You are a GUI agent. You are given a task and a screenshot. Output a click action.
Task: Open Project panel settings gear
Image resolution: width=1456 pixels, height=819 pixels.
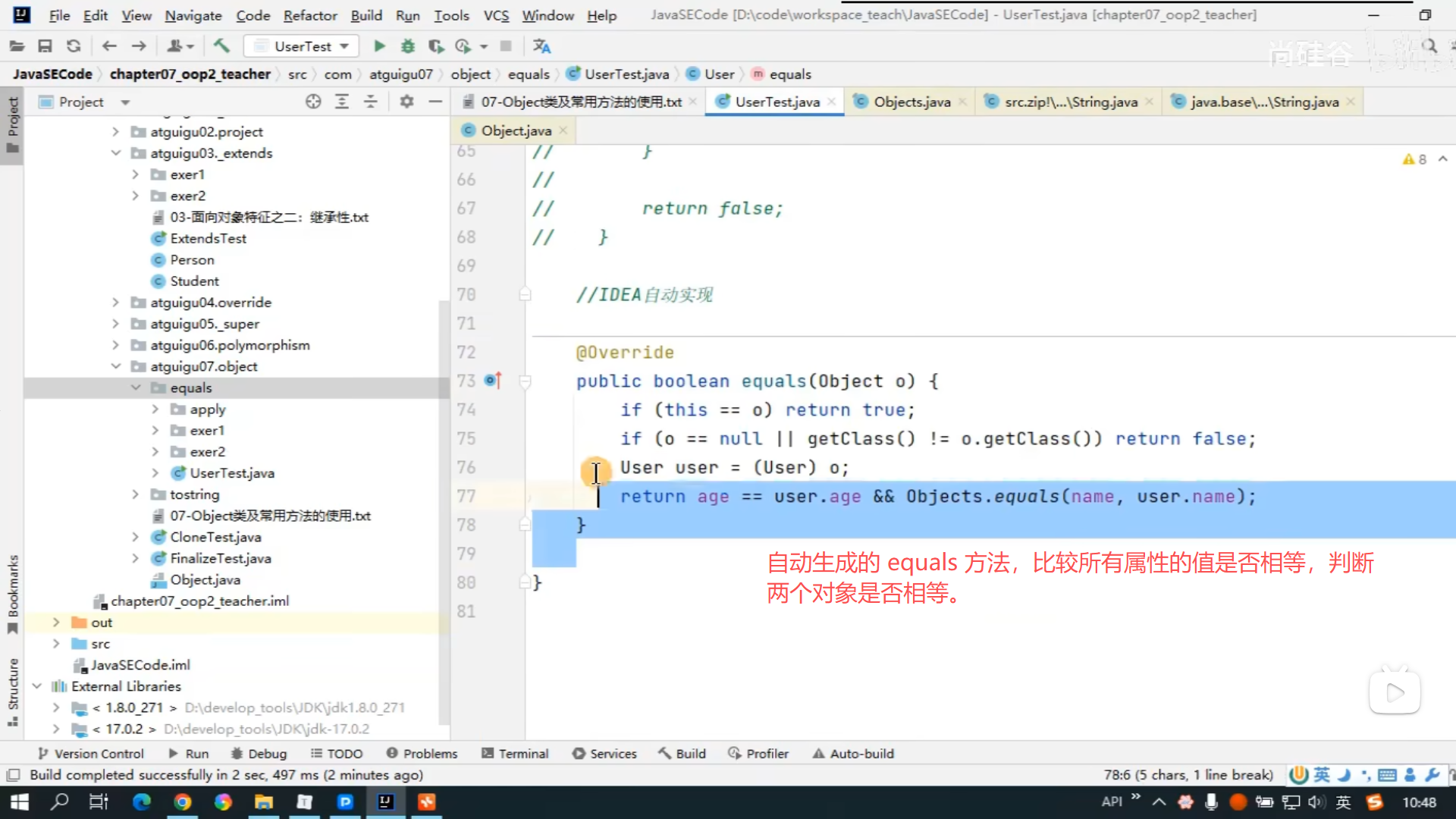point(407,102)
